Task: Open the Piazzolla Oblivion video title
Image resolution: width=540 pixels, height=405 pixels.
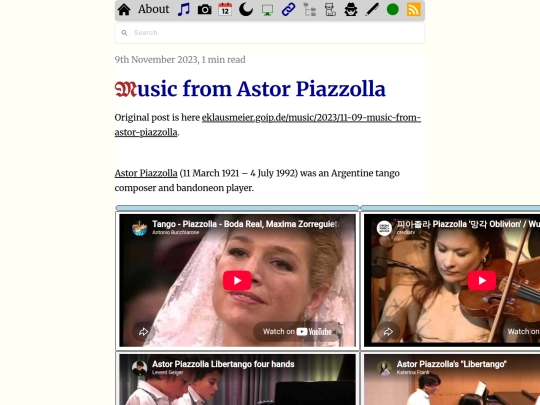Action: 468,224
